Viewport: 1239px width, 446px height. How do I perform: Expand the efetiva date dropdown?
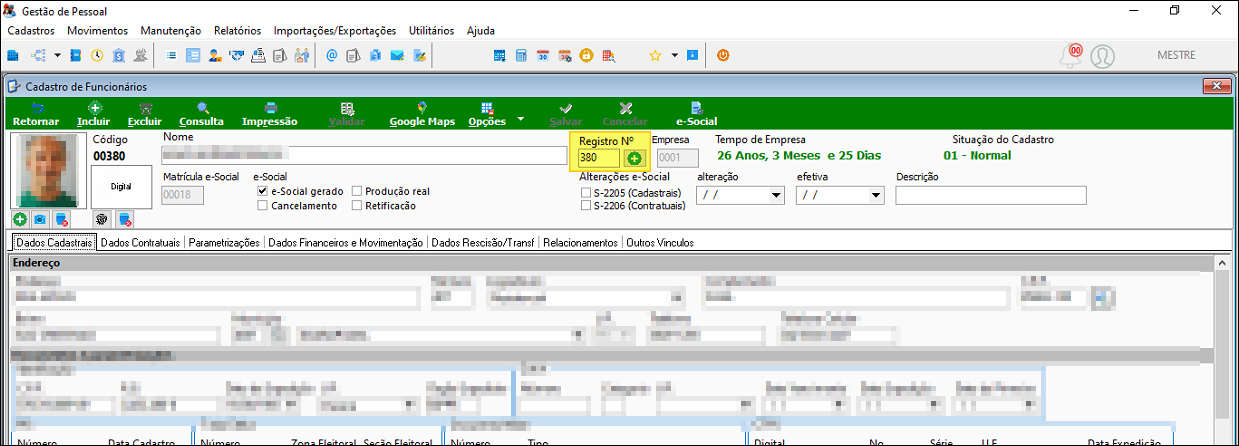[877, 195]
